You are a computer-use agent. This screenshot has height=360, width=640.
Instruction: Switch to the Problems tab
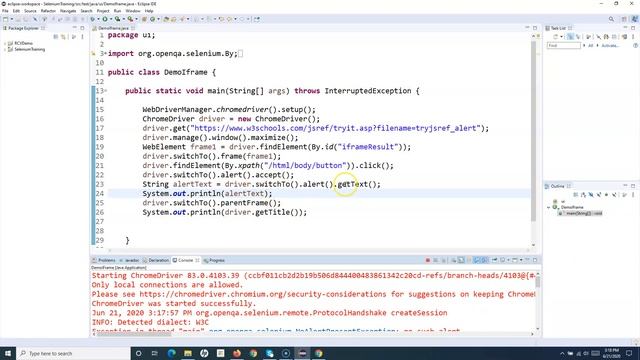click(x=104, y=260)
